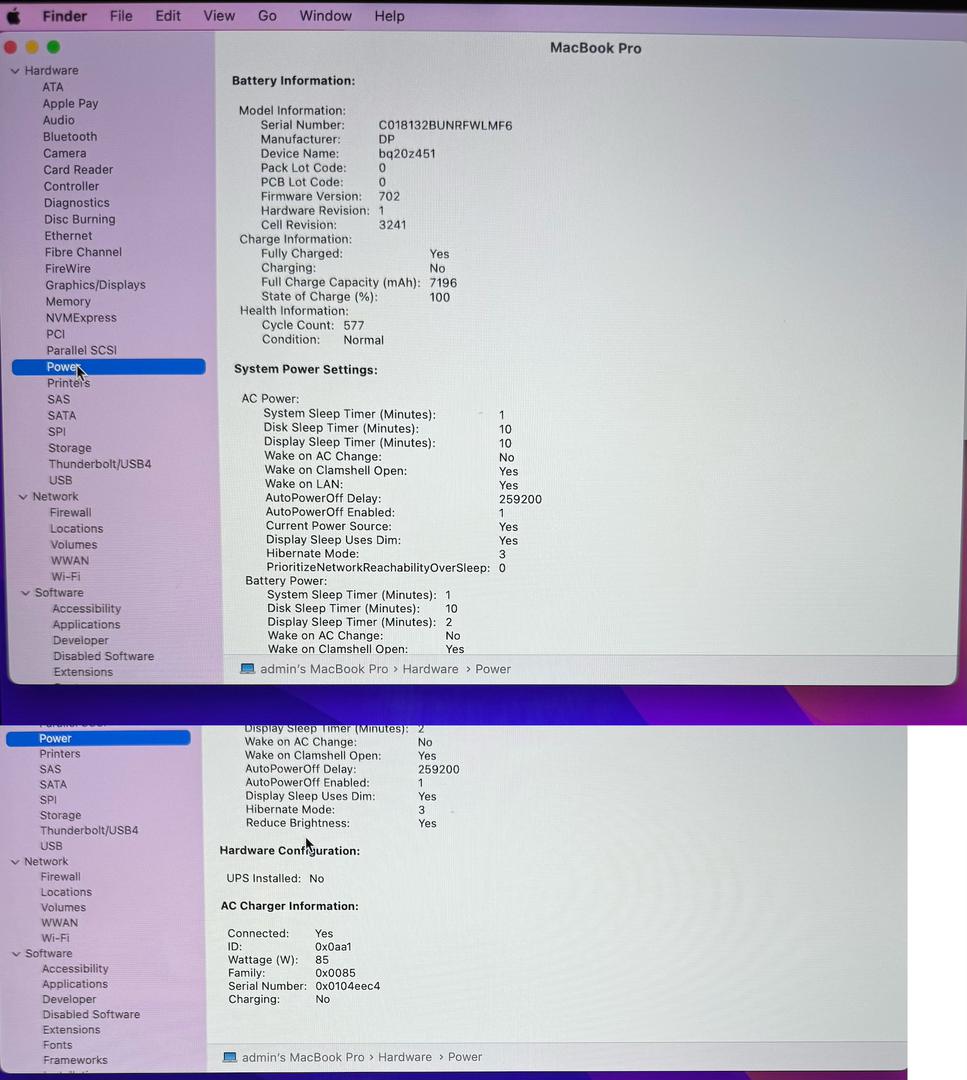Select Frameworks in the lower sidebar

75,1060
